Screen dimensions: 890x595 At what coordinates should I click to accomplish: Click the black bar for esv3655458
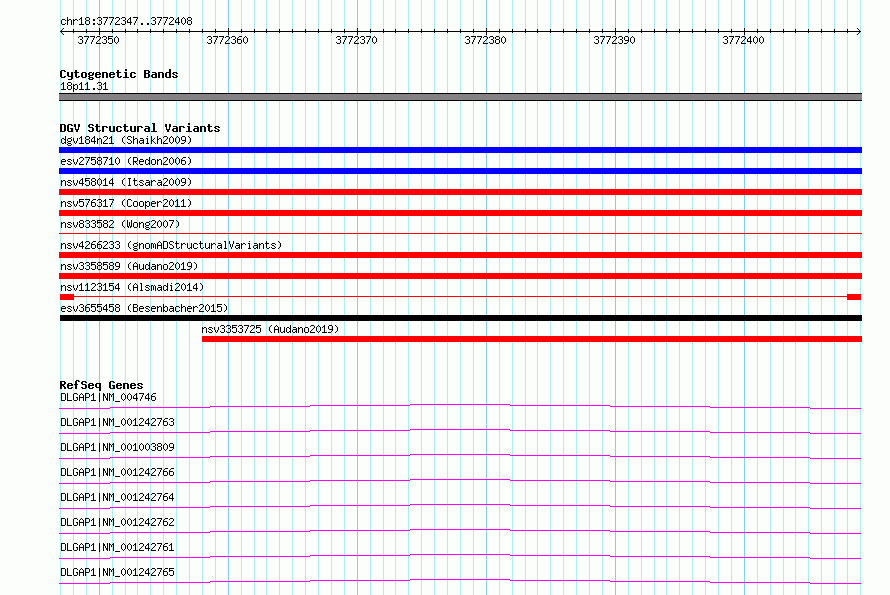[460, 318]
